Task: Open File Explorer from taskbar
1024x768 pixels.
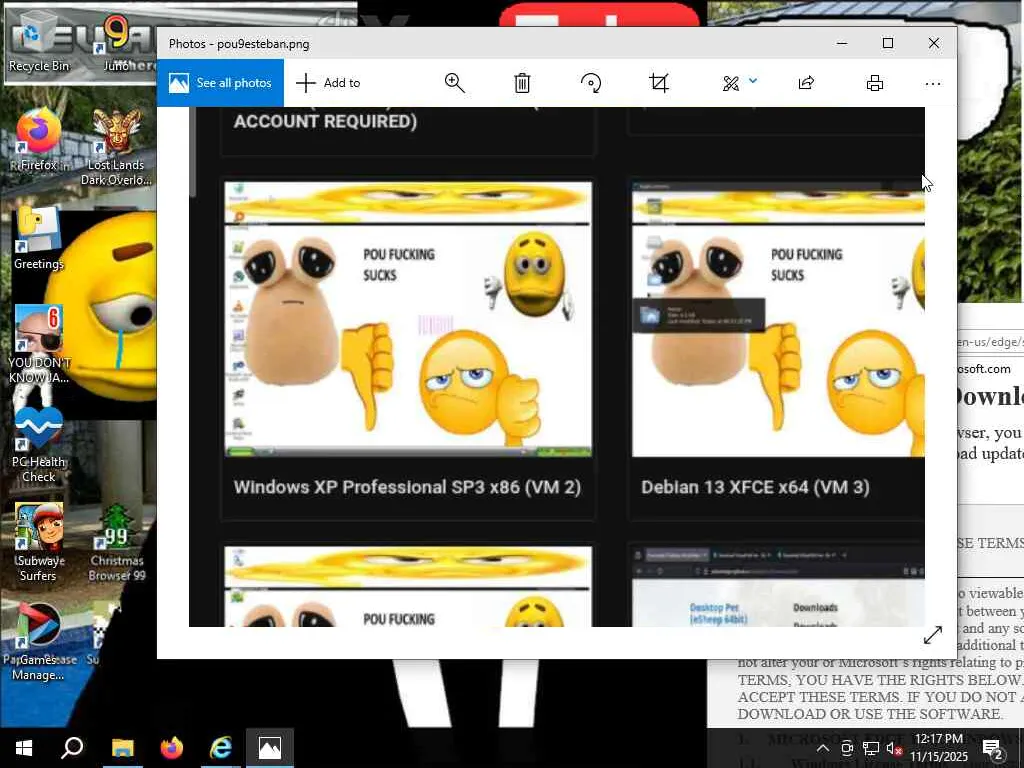Action: (122, 748)
